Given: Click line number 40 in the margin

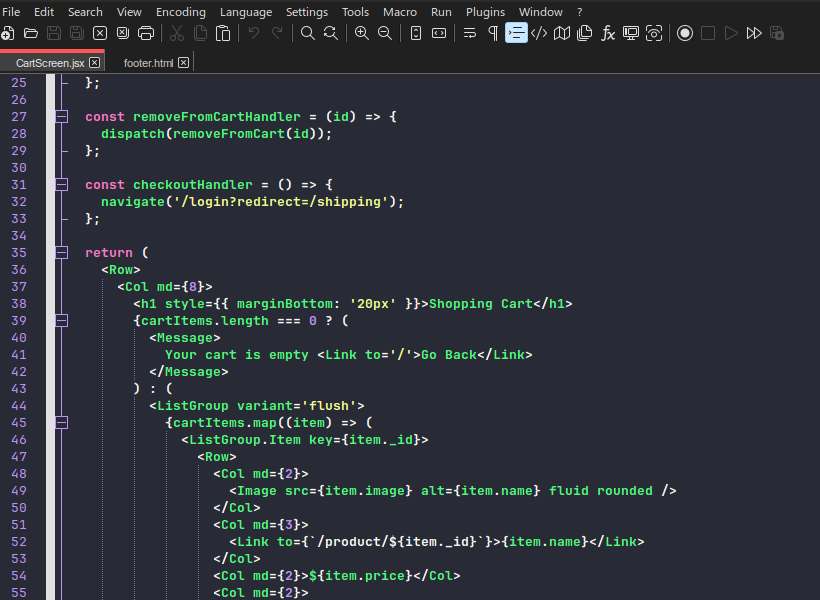Looking at the screenshot, I should [19, 337].
